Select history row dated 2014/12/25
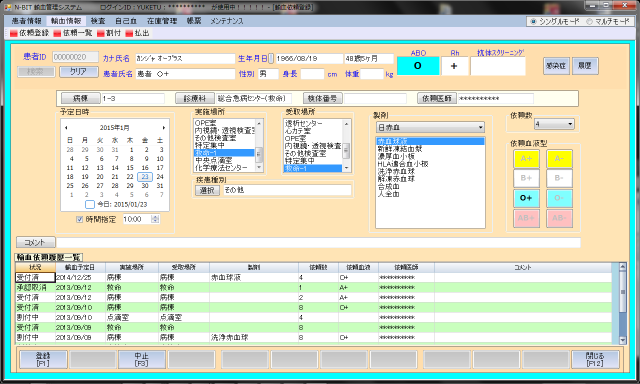Image resolution: width=640 pixels, height=384 pixels. coord(313,277)
